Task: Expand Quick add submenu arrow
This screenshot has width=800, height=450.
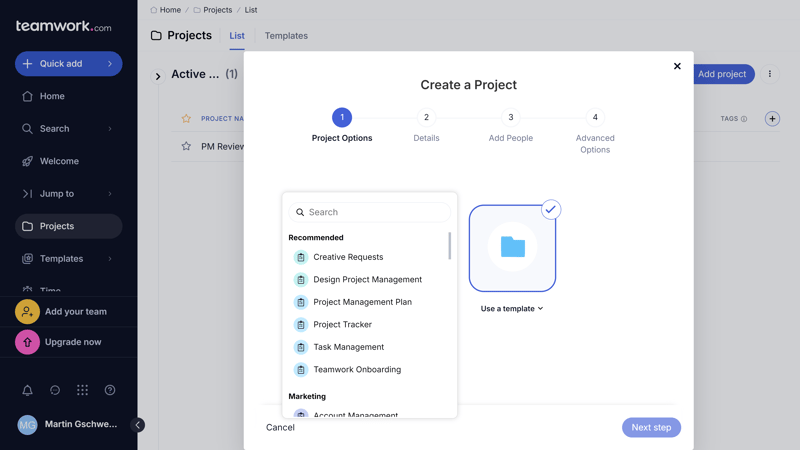Action: coord(110,64)
